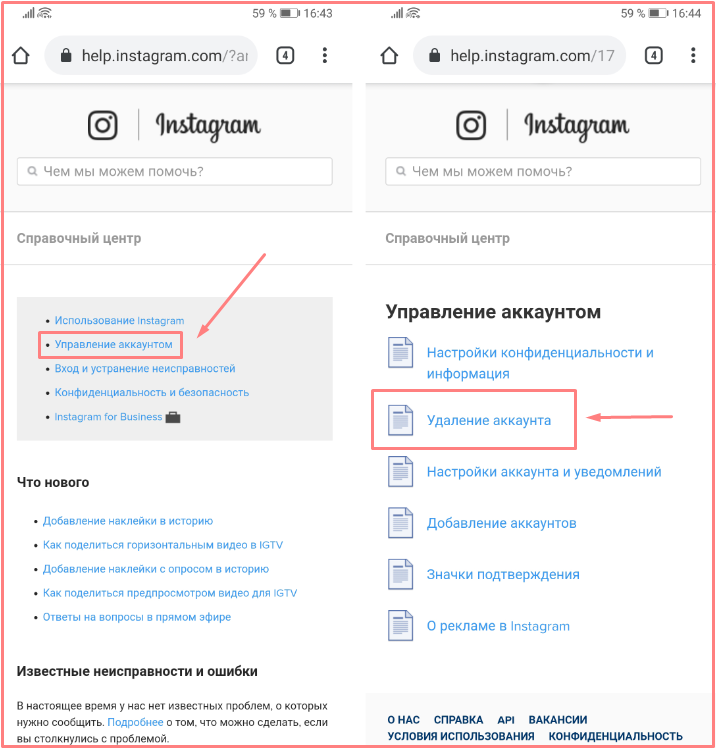Open tab switcher in left browser

(285, 56)
